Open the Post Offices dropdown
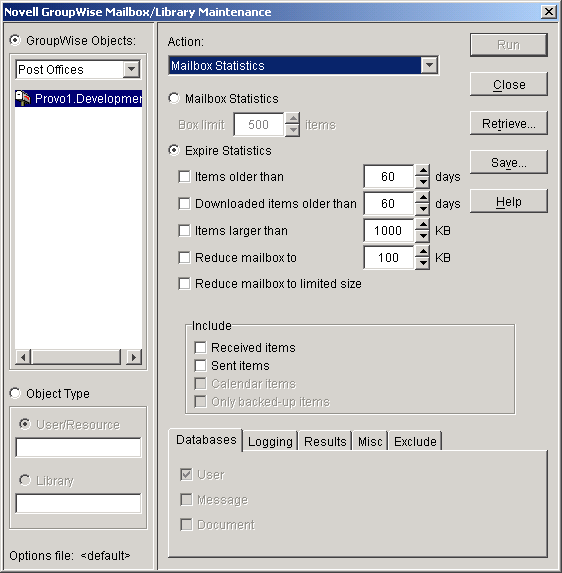Viewport: 562px width, 573px height. tap(132, 69)
